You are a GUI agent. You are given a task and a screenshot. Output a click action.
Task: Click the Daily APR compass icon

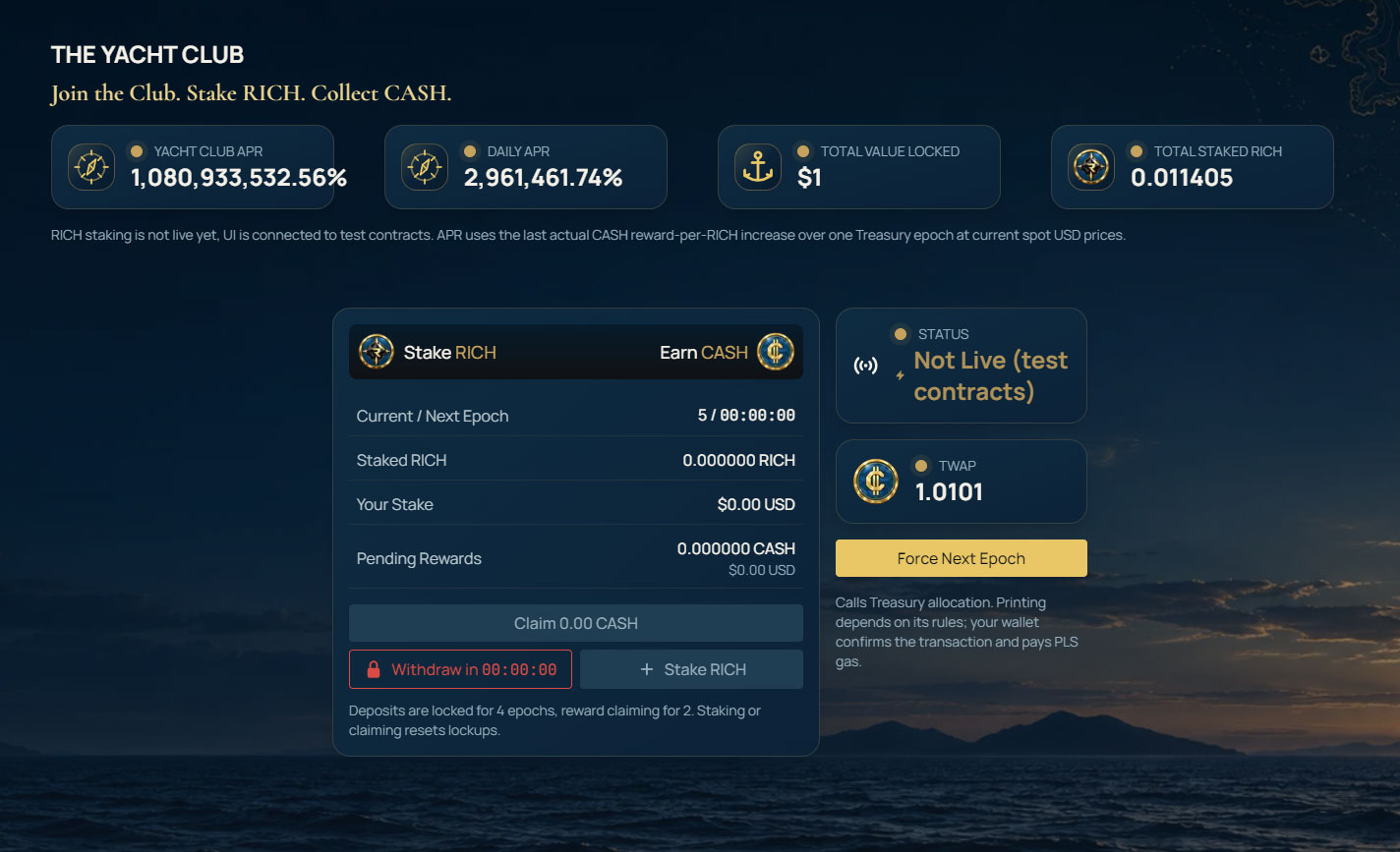click(425, 167)
